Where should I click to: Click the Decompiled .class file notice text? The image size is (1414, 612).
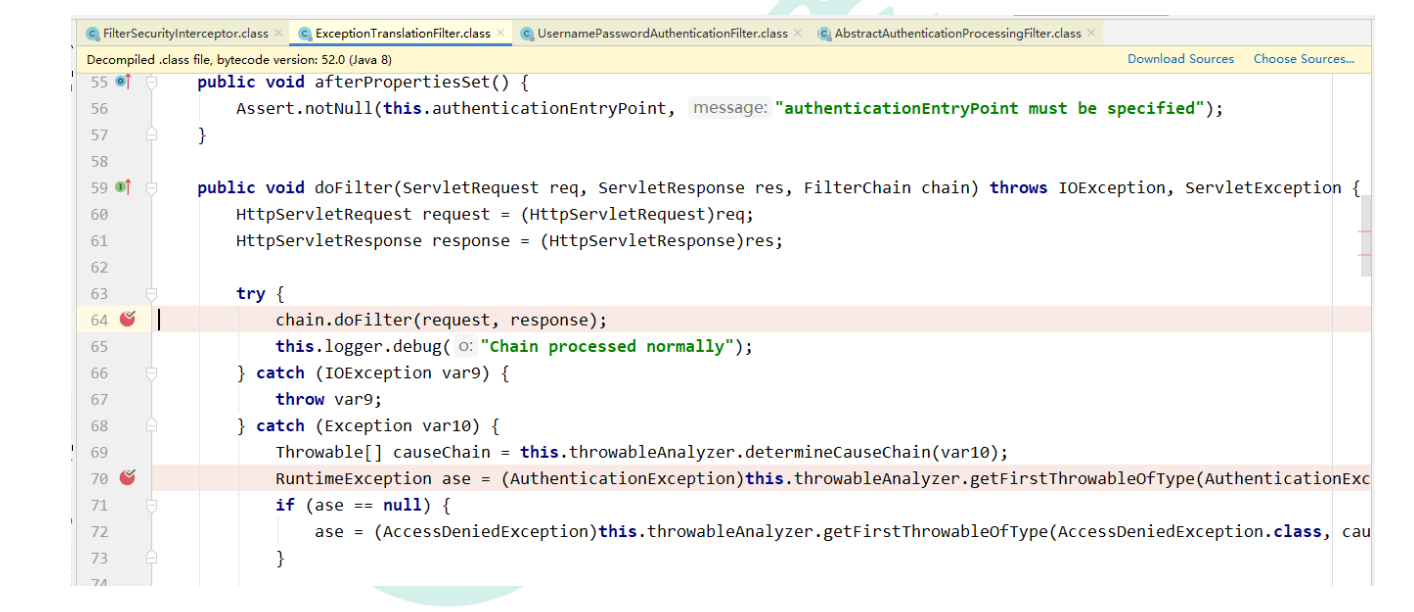click(x=239, y=59)
